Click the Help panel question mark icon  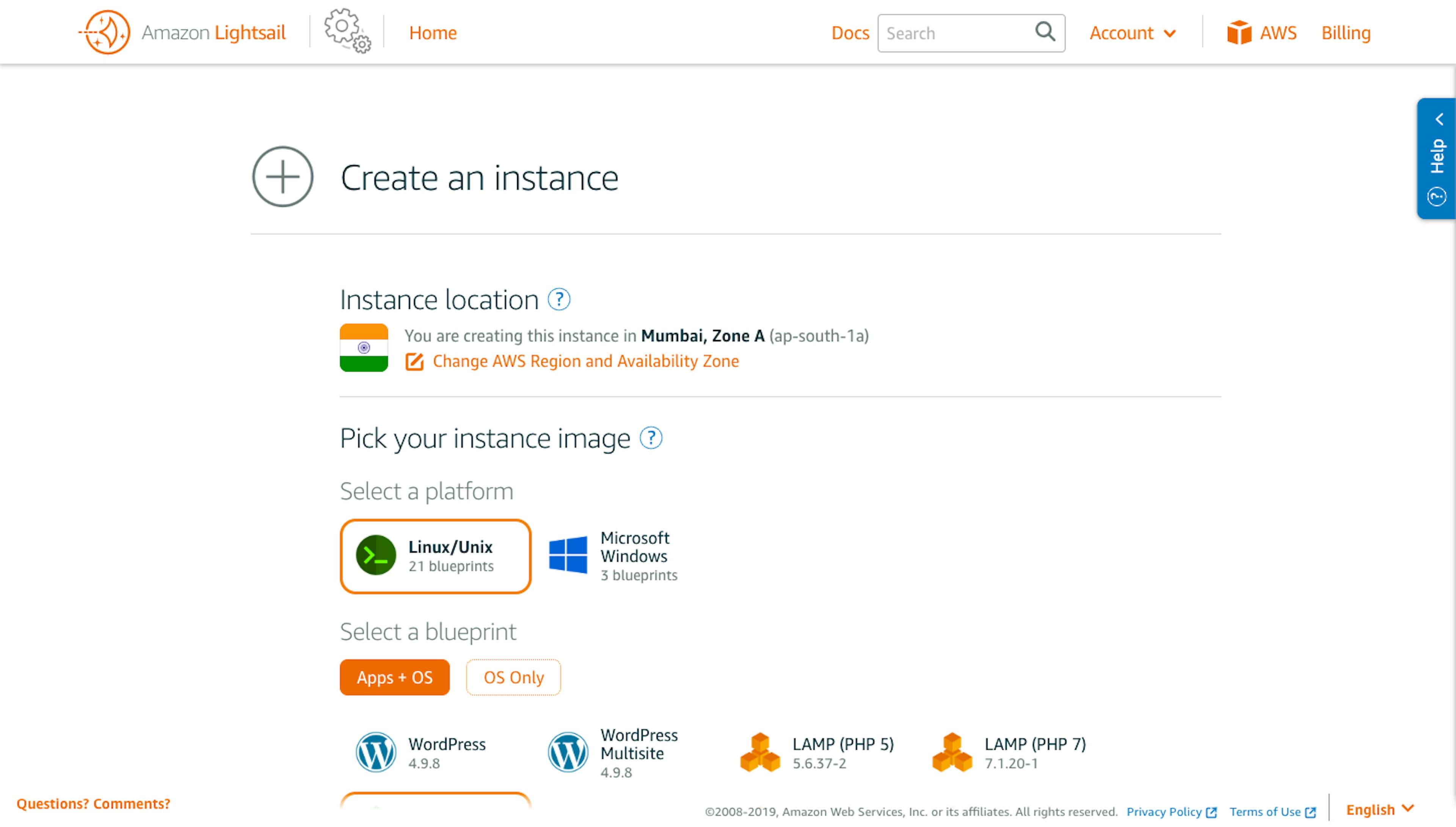pyautogui.click(x=1437, y=196)
